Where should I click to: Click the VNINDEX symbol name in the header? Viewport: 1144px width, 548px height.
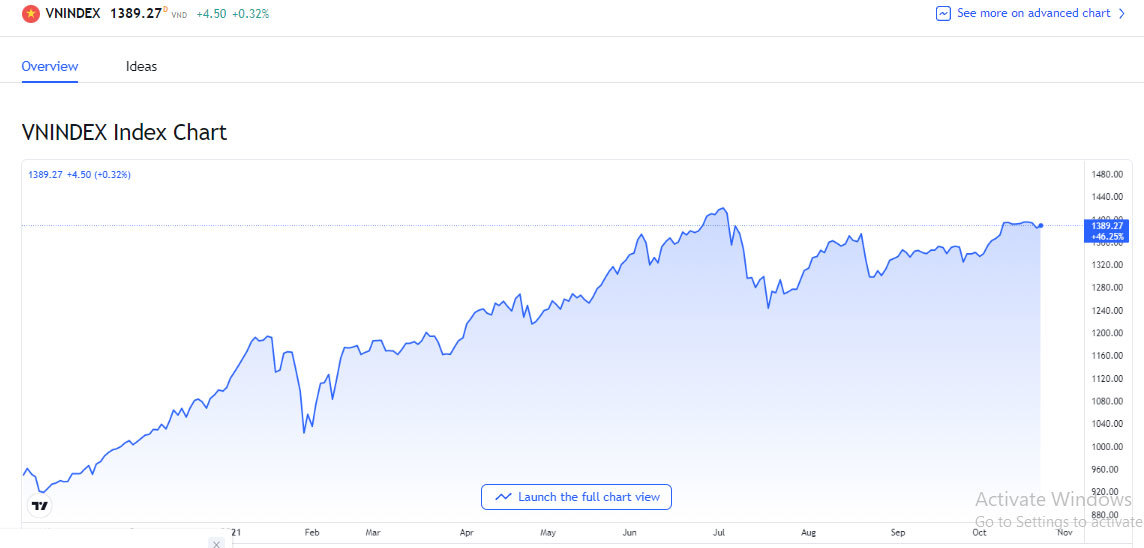click(x=73, y=14)
